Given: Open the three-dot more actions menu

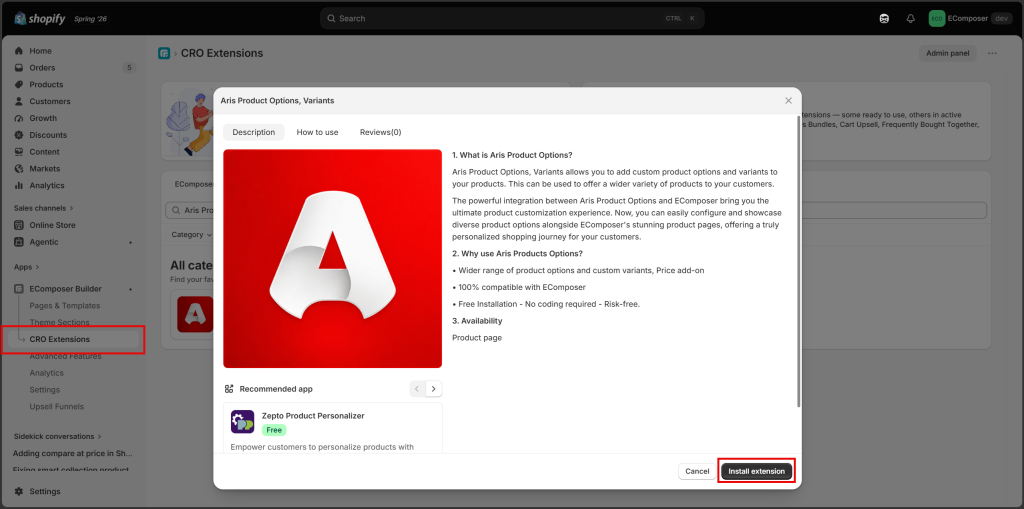Looking at the screenshot, I should [x=993, y=54].
